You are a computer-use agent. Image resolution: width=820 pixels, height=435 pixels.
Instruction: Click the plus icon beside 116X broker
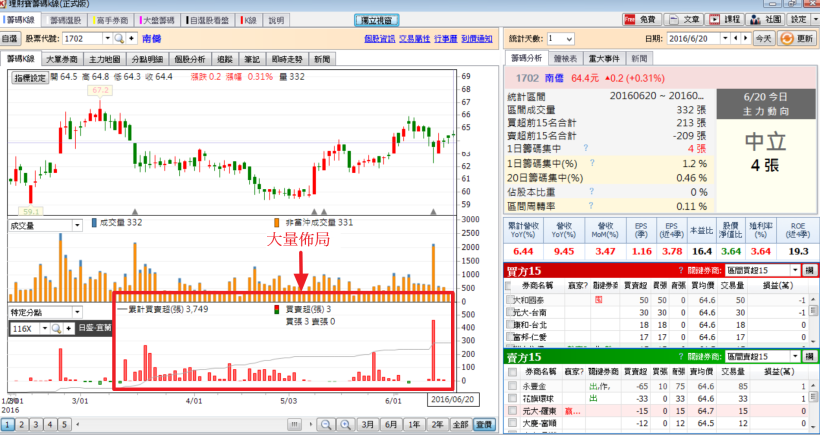[x=68, y=328]
